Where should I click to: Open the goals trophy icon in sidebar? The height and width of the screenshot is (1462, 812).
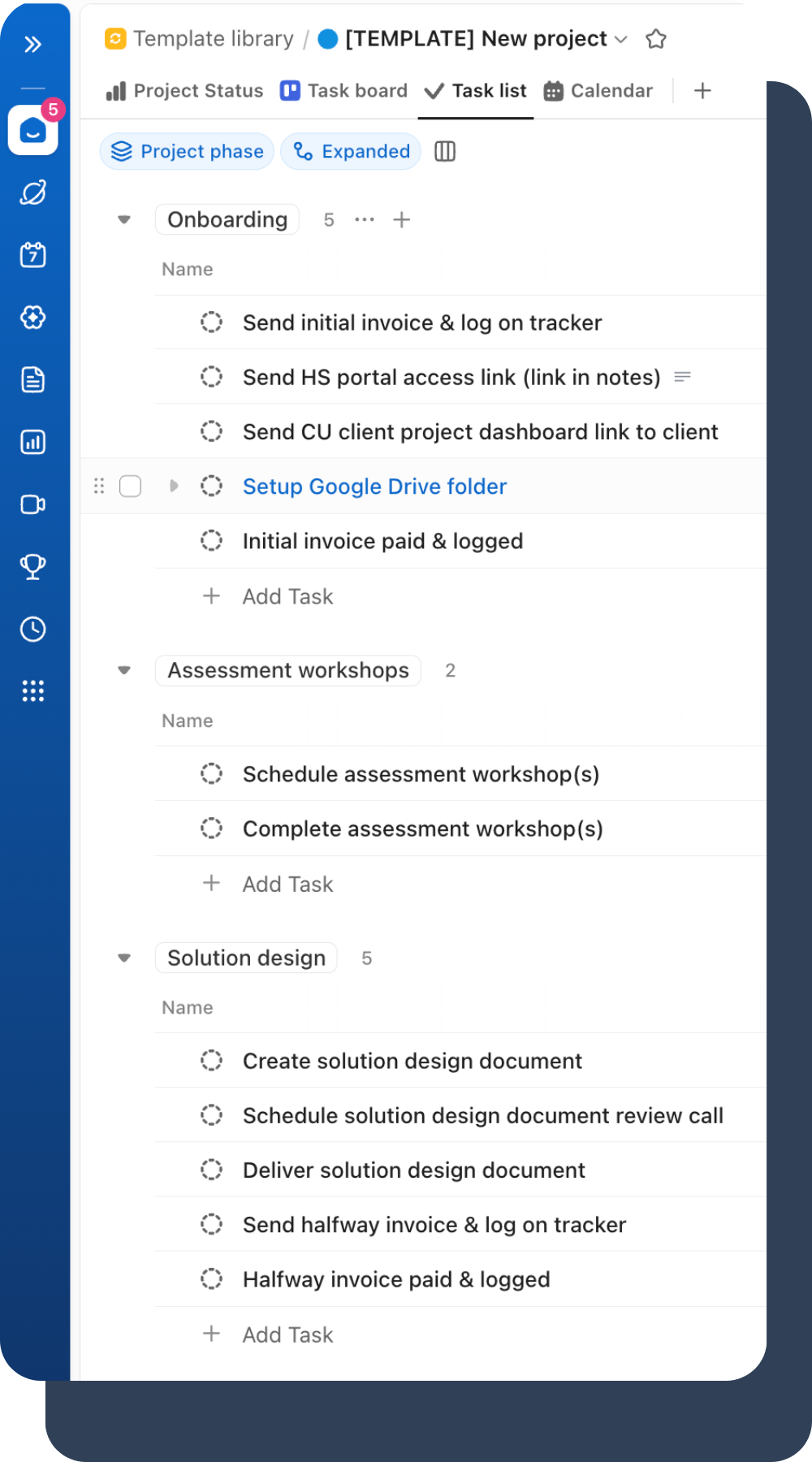(33, 566)
